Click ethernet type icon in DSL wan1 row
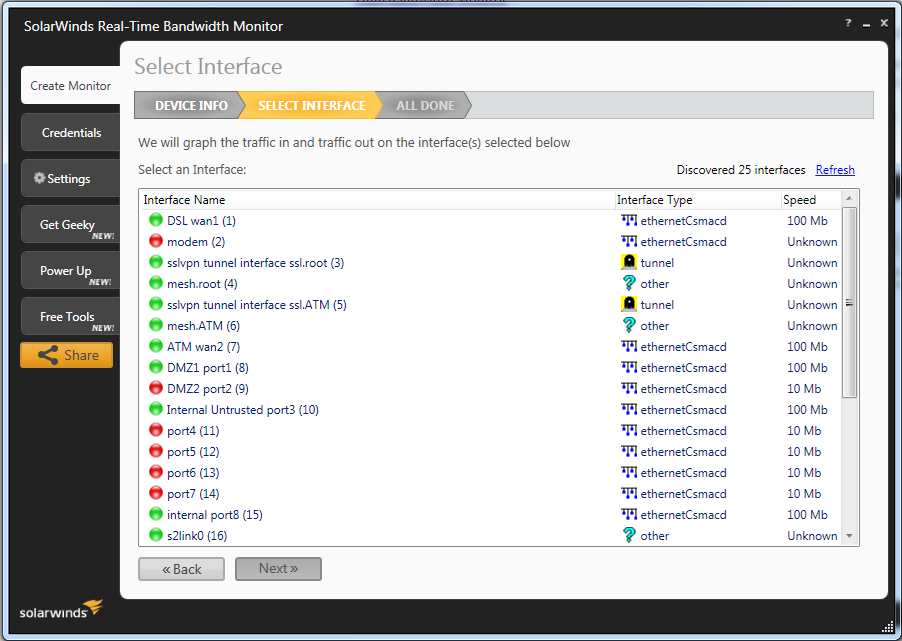Screen dimensions: 902x641 point(629,220)
